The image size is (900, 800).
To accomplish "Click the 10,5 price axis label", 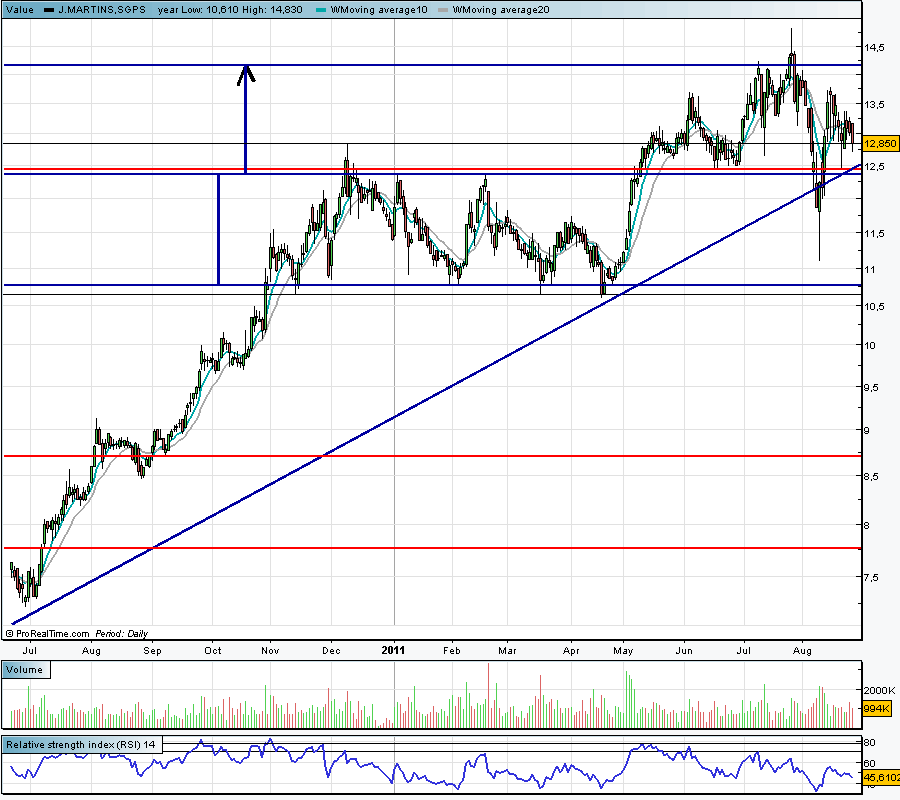I will coord(875,306).
